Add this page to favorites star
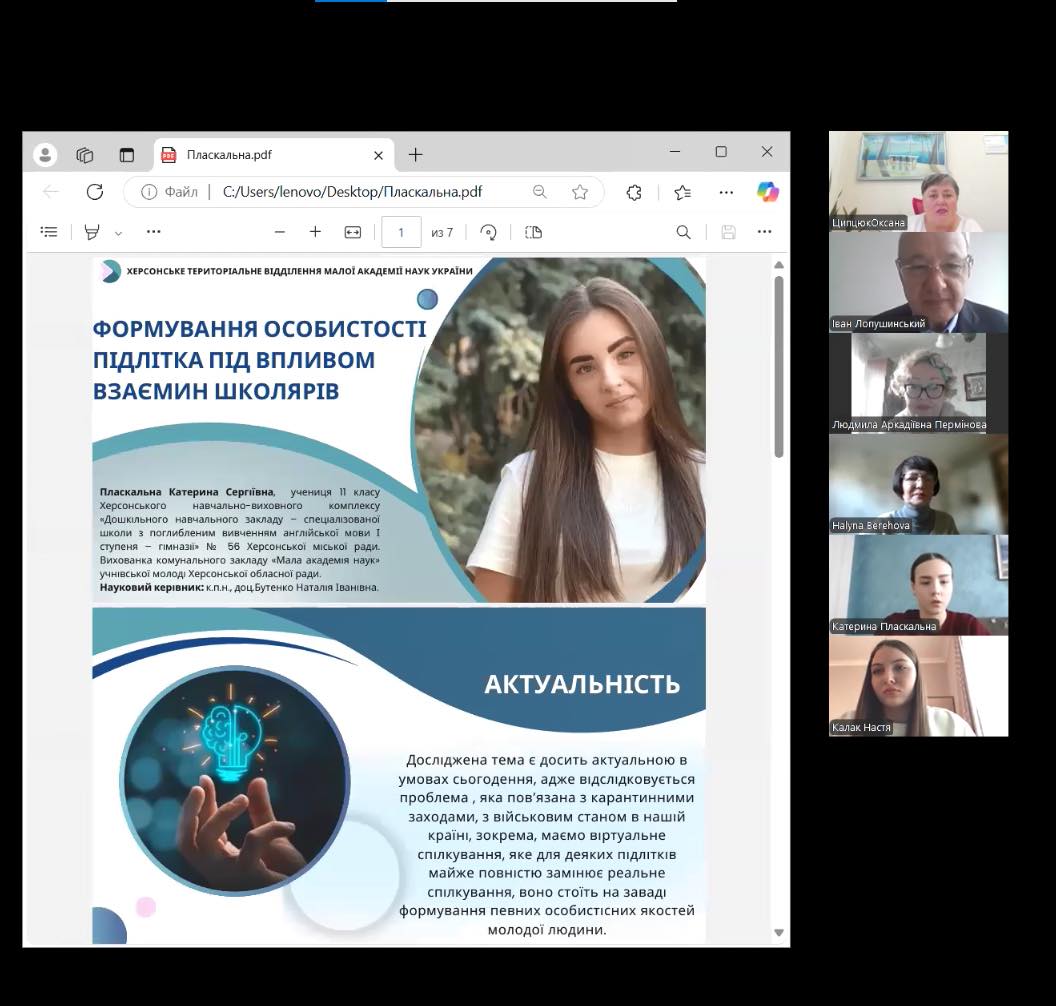The width and height of the screenshot is (1056, 1006). click(x=580, y=192)
